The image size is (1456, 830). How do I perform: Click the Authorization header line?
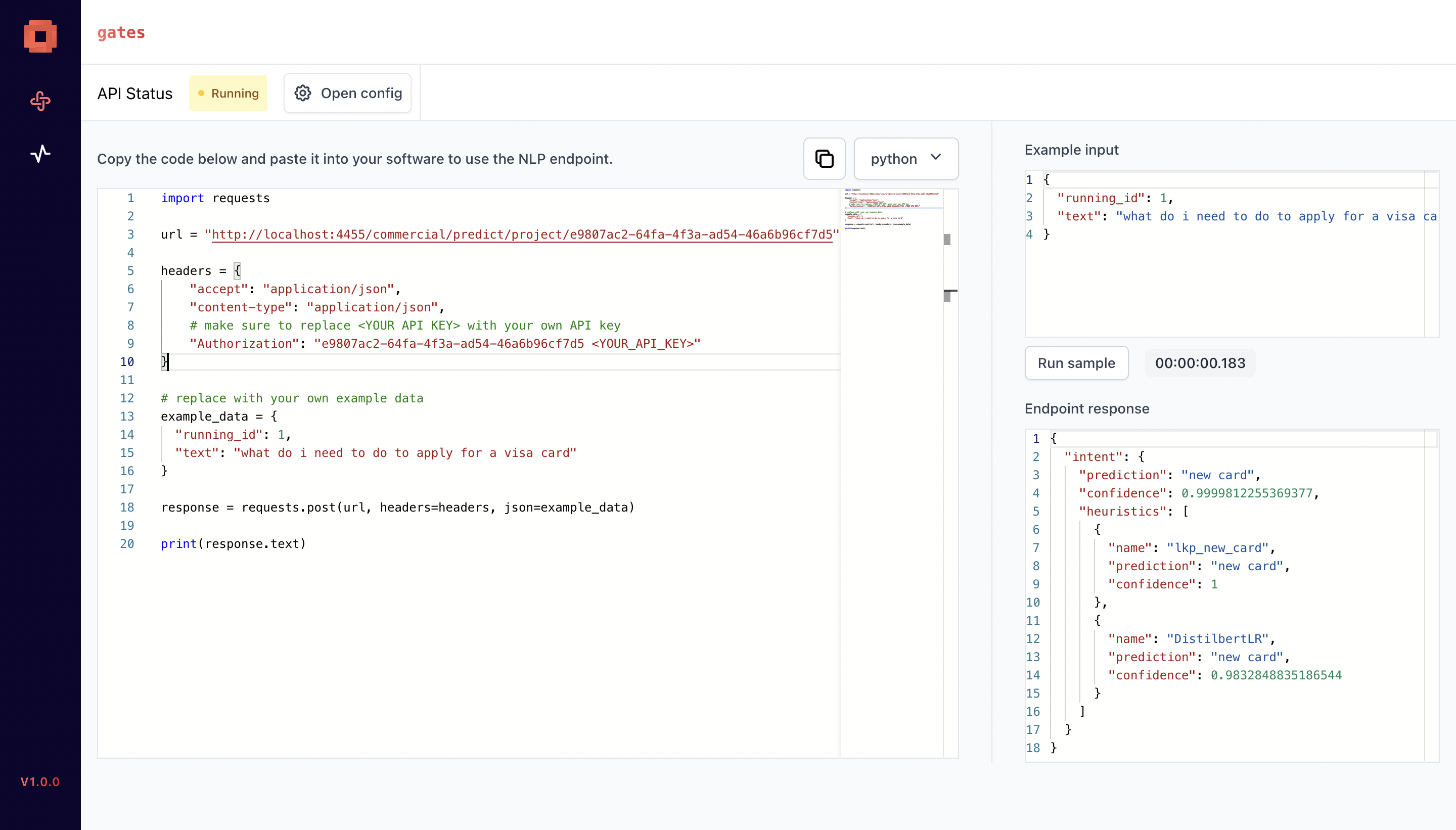[445, 343]
